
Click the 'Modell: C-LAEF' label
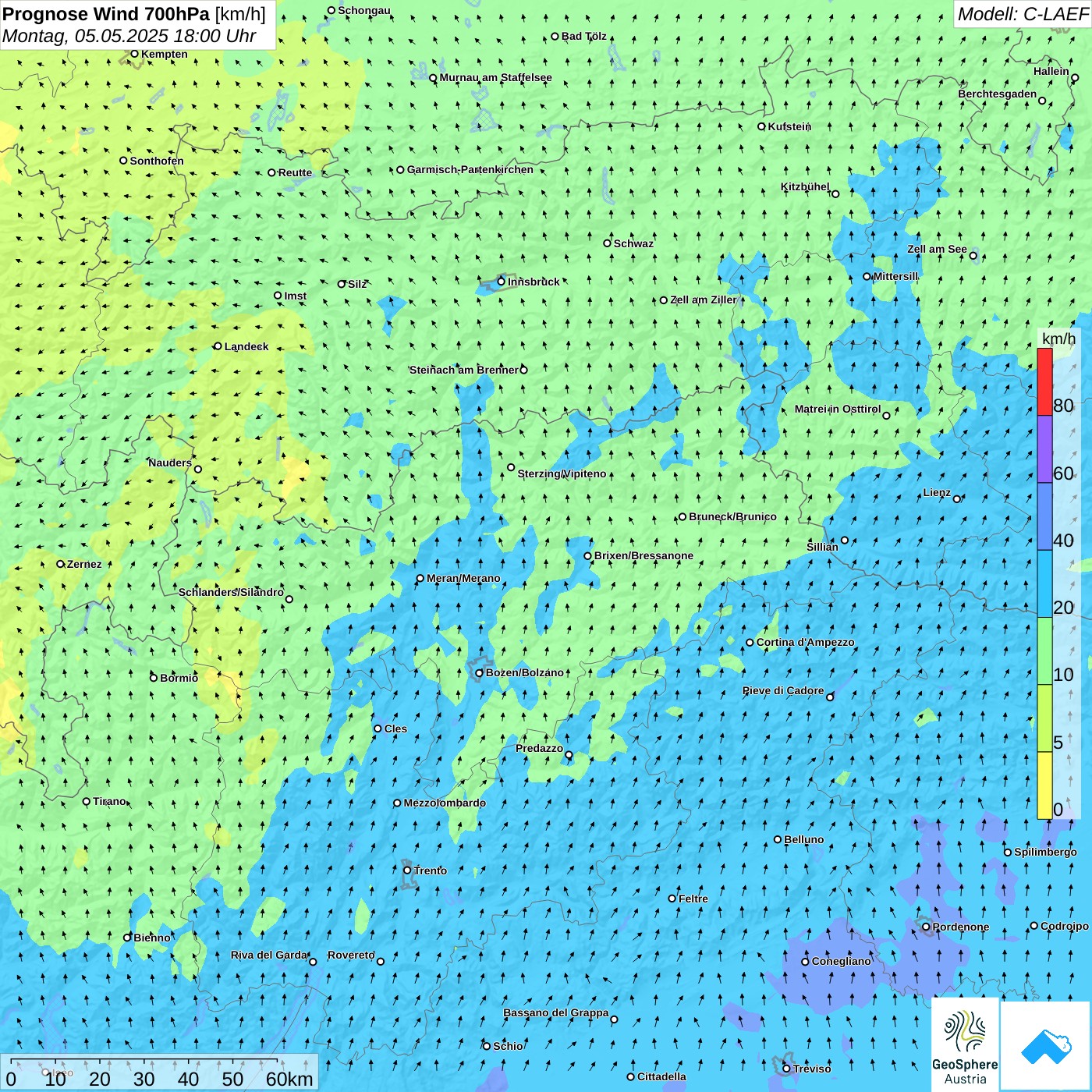[x=1022, y=14]
